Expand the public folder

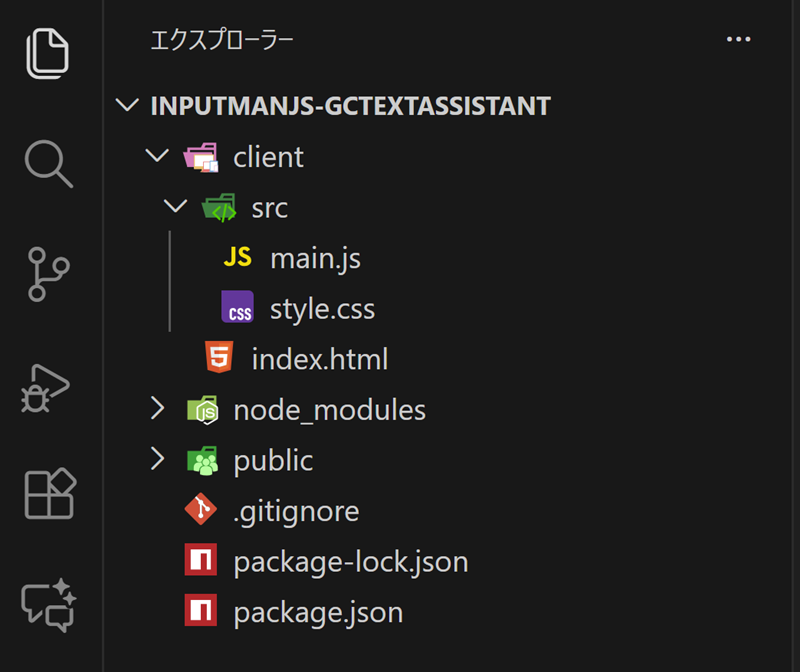157,460
